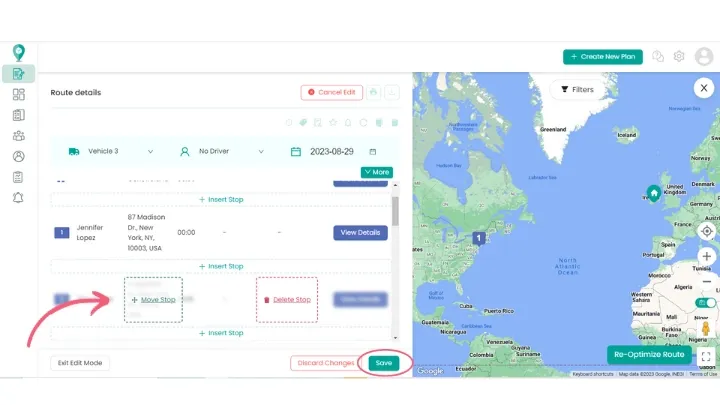
Task: Open the dashboard grid icon in sidebar
Action: (x=18, y=95)
